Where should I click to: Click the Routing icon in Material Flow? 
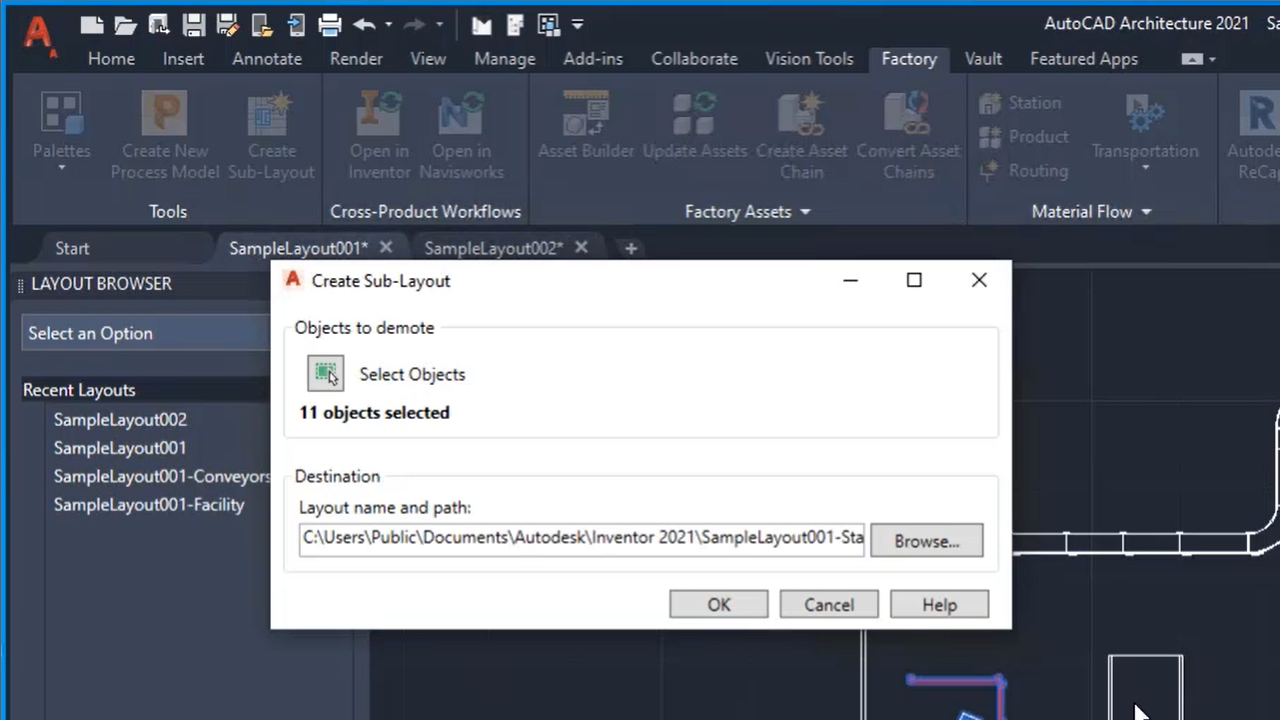point(990,171)
